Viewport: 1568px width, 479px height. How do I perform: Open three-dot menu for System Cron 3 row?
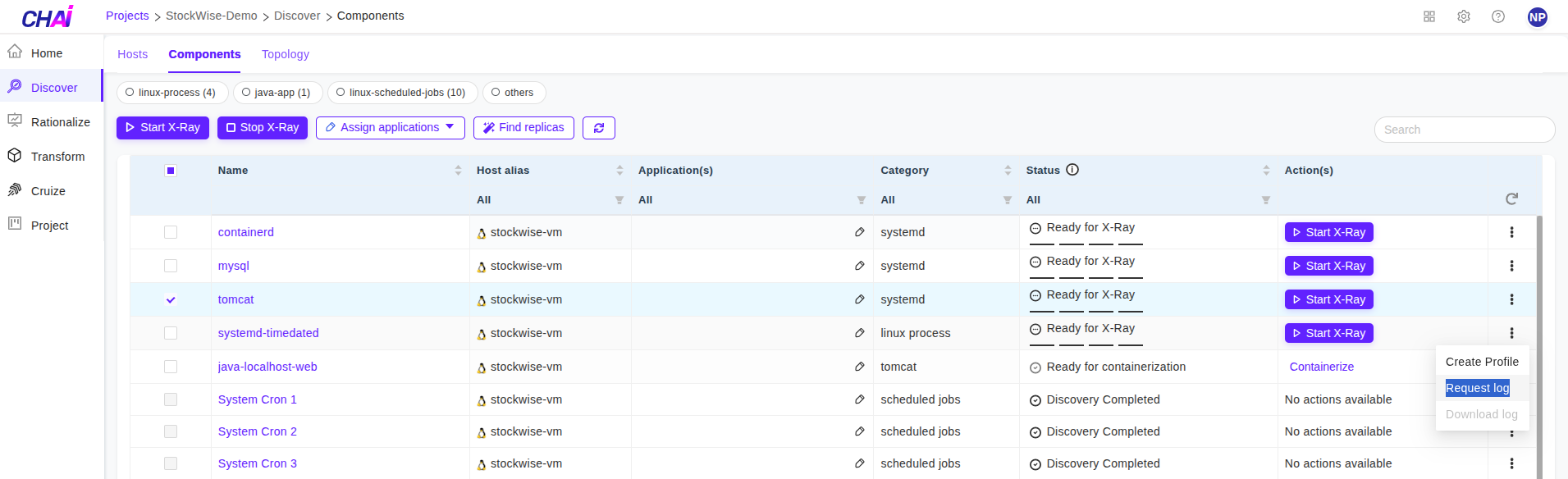point(1511,463)
